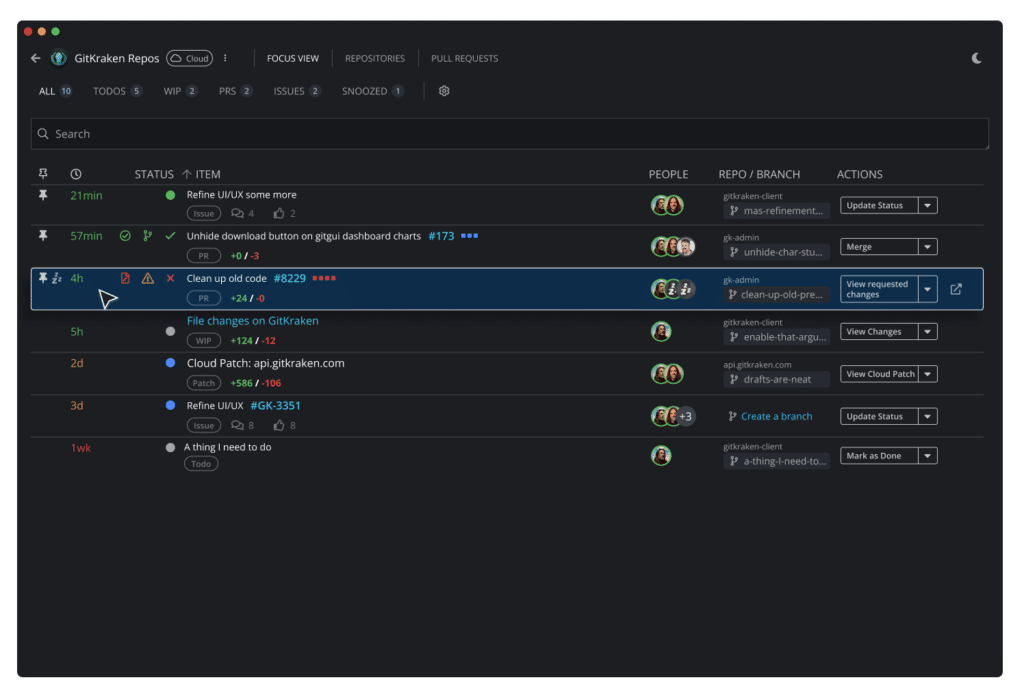Open File changes on GitKraken link
1024x695 pixels.
click(253, 321)
